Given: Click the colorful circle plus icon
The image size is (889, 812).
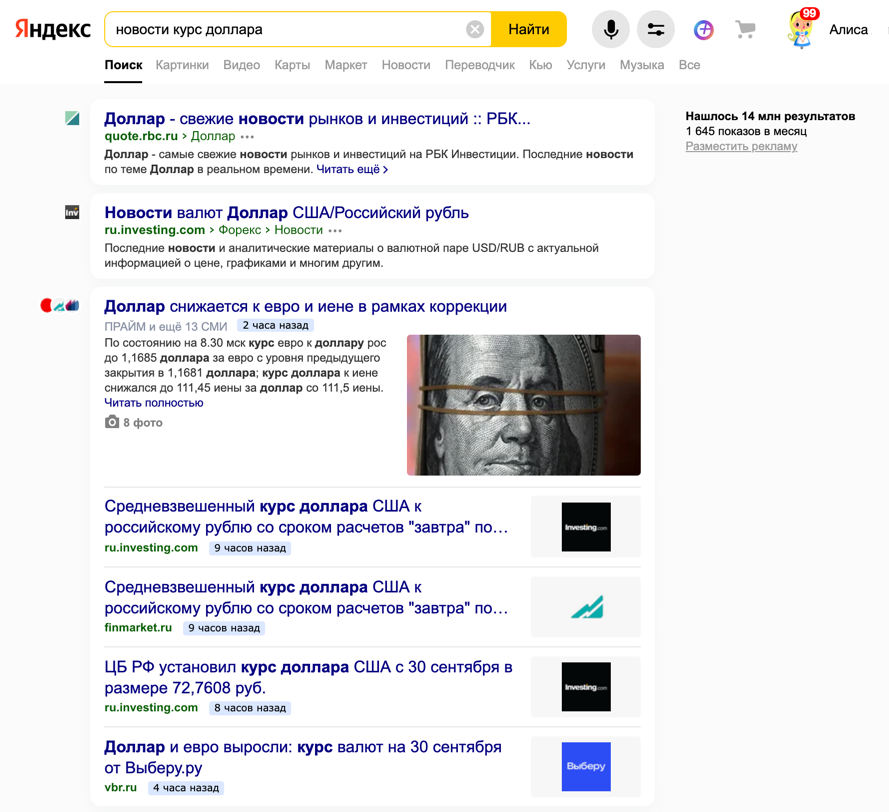Looking at the screenshot, I should (704, 30).
